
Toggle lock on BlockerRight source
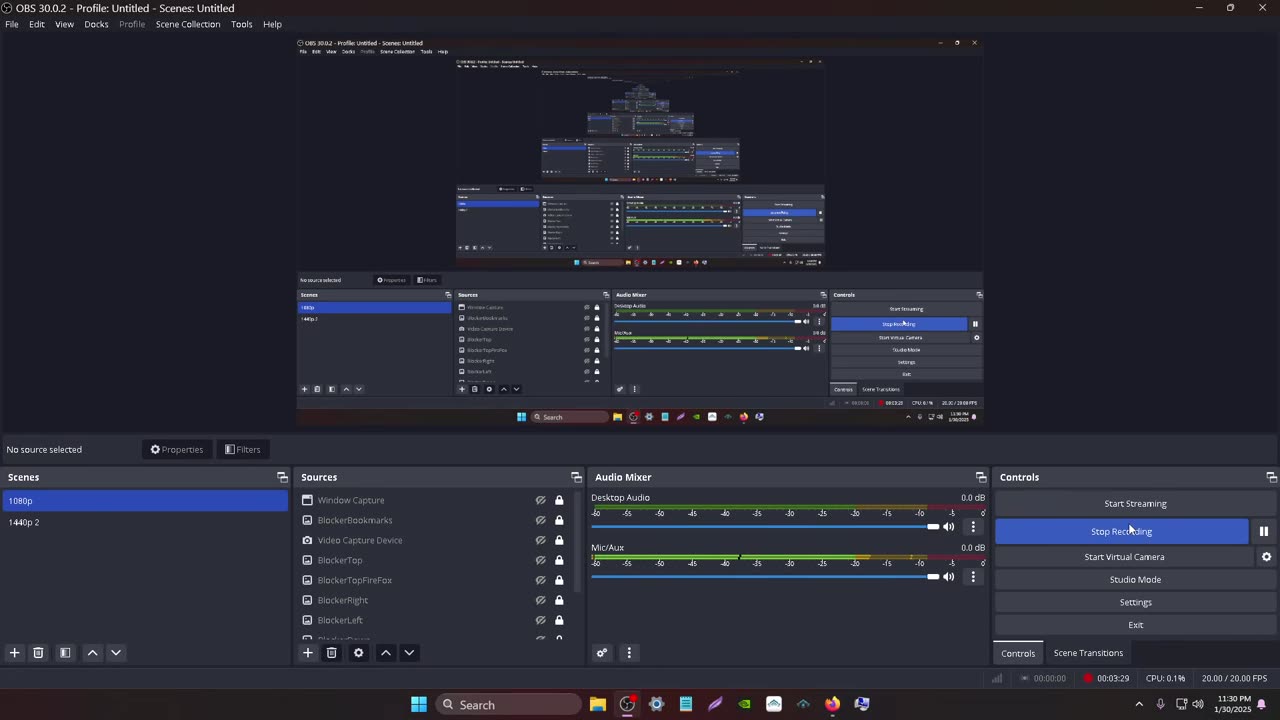pyautogui.click(x=559, y=600)
